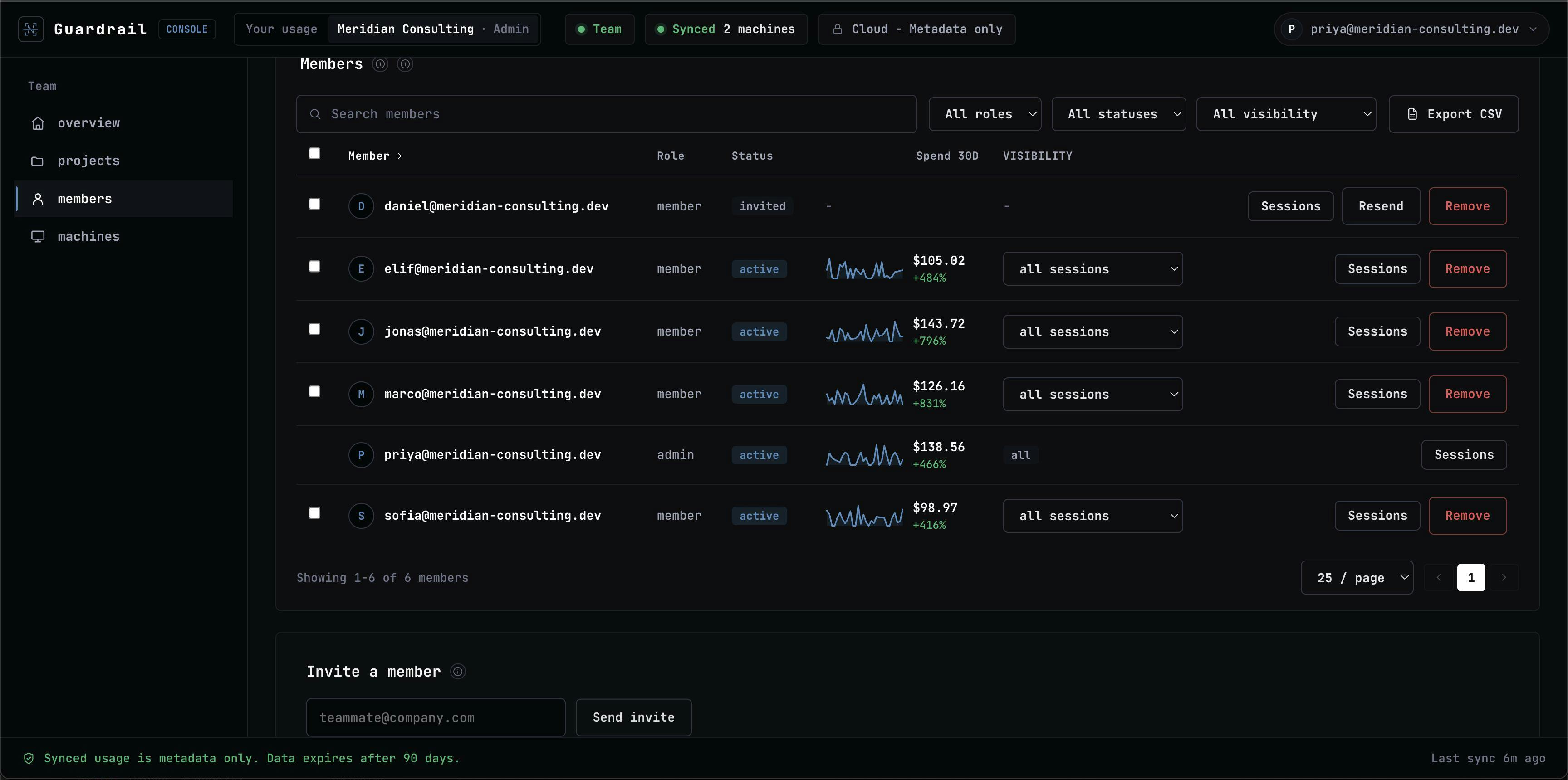Screen dimensions: 1568x780
Task: Click marco's M avatar icon
Action: tap(361, 394)
